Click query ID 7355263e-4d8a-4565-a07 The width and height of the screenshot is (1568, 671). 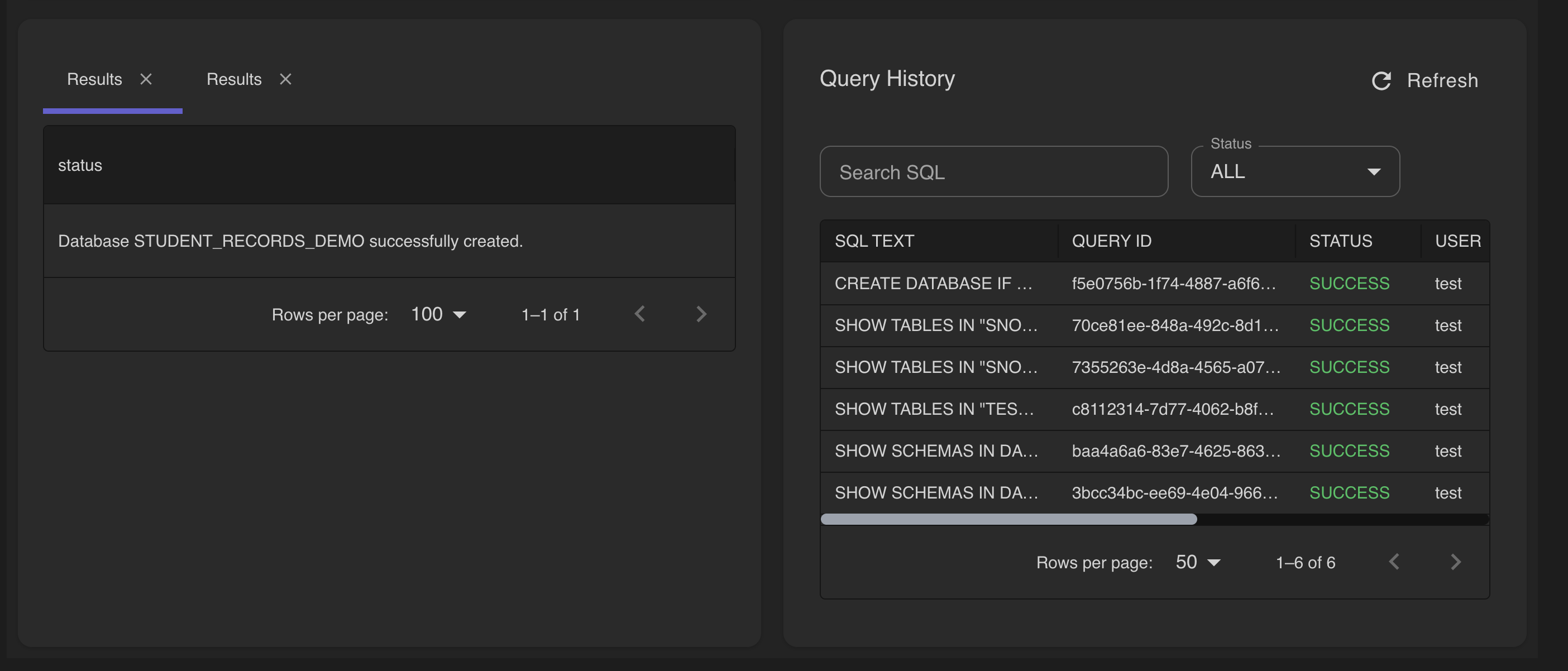[x=1176, y=367]
